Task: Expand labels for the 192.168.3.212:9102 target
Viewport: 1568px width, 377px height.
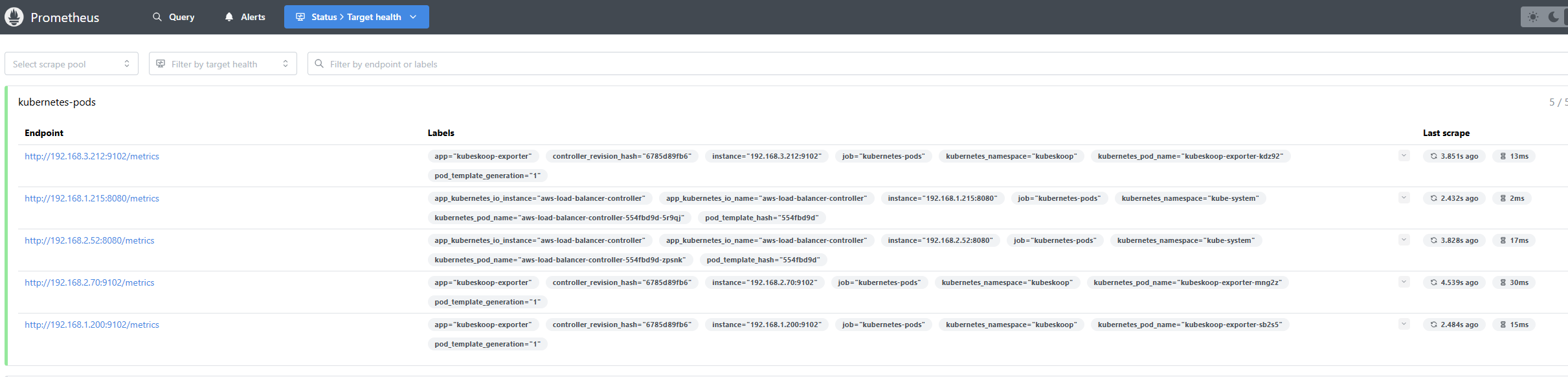Action: (x=1404, y=155)
